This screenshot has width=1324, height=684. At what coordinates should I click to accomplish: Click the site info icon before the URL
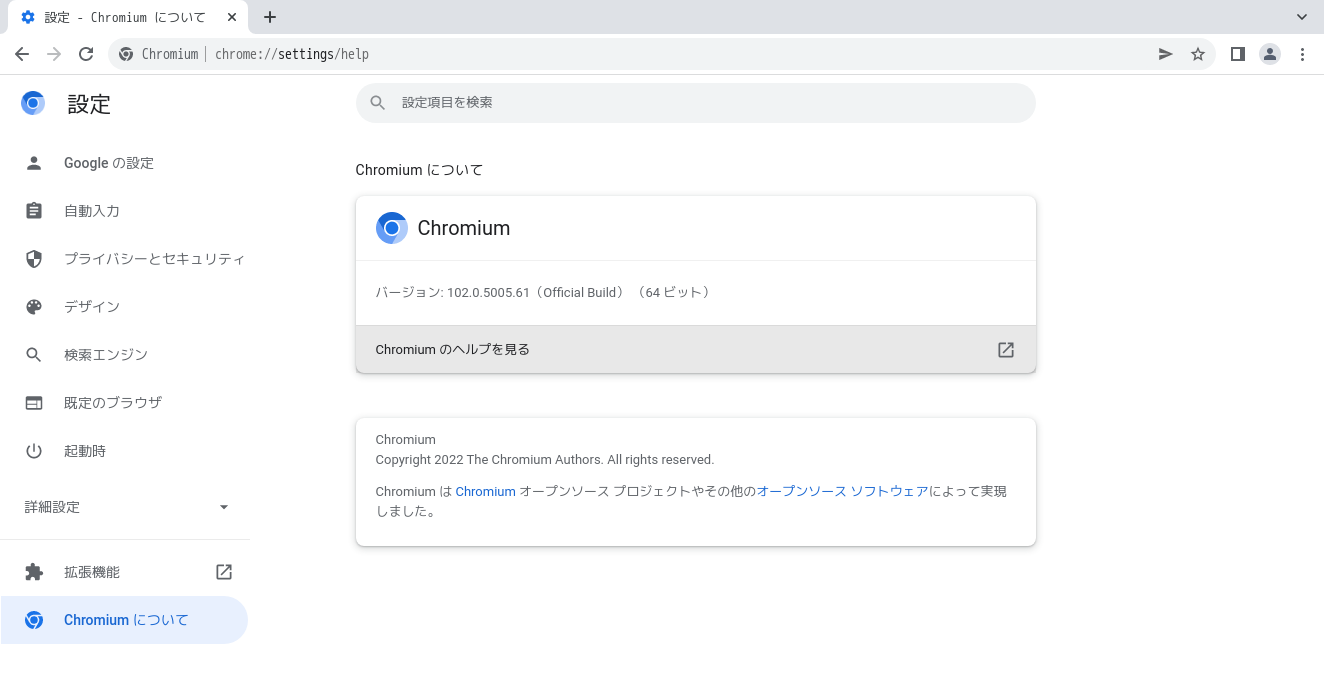point(126,54)
